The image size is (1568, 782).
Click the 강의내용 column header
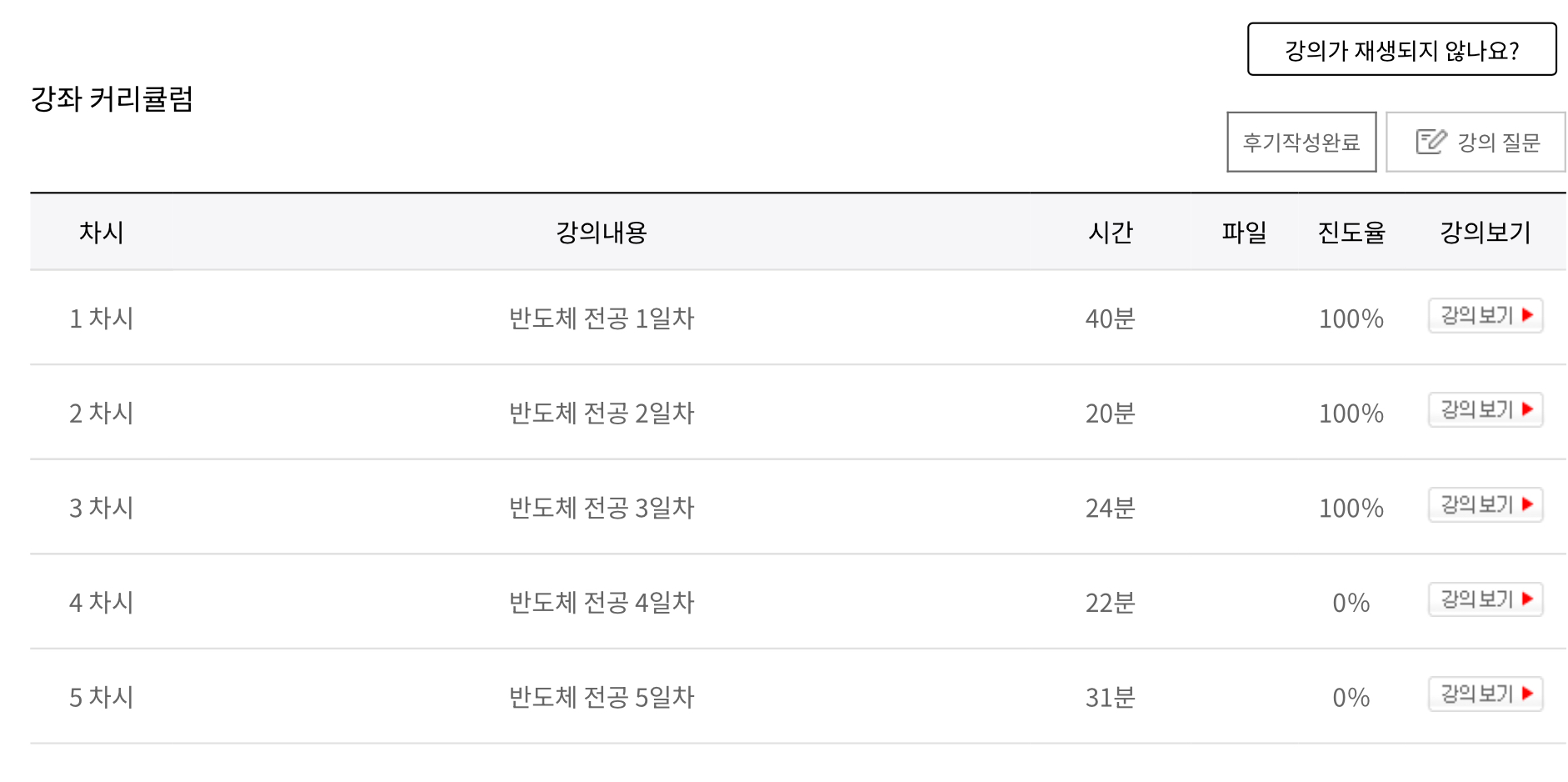point(601,232)
